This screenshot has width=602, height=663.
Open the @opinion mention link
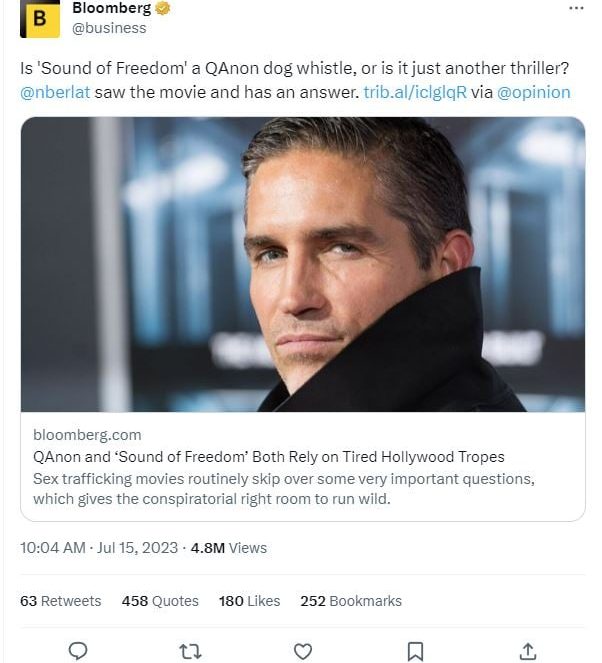tap(534, 92)
